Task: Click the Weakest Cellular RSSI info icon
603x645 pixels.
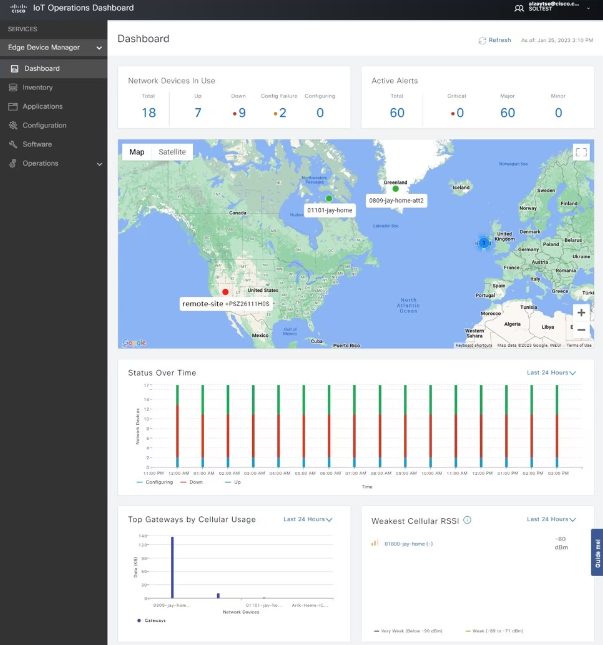Action: [x=467, y=520]
